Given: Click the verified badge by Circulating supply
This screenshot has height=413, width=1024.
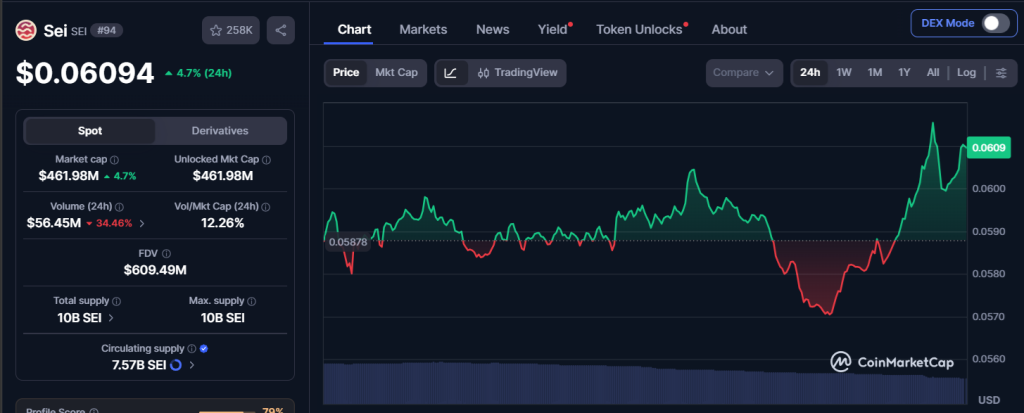Looking at the screenshot, I should tap(204, 349).
